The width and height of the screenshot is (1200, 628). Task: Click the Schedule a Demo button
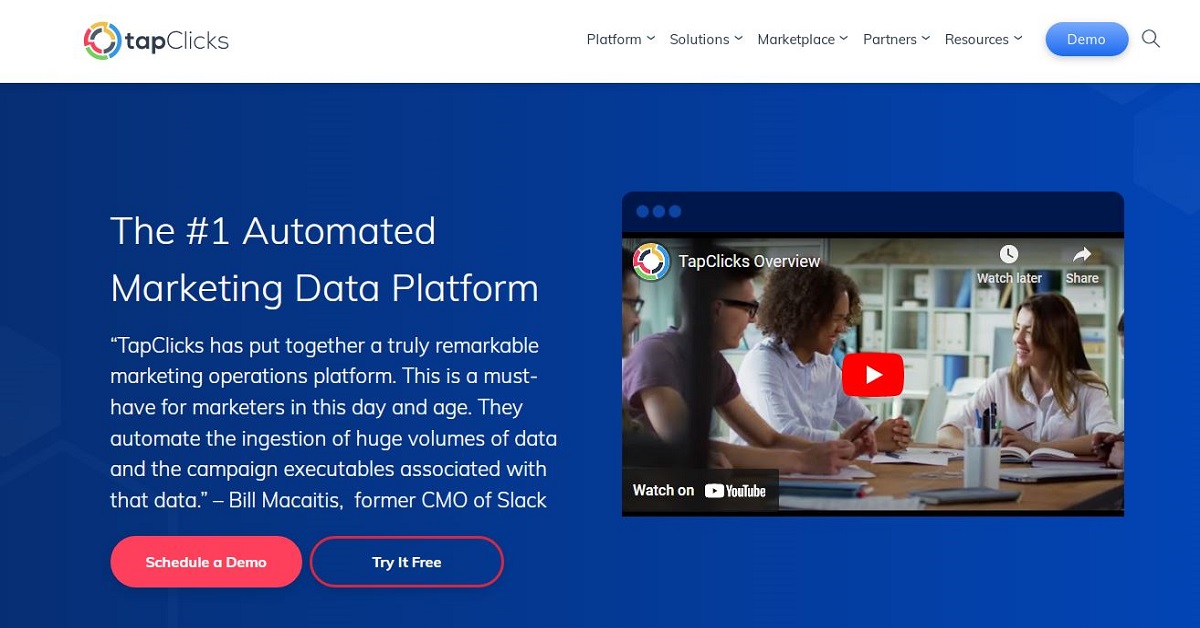tap(206, 562)
